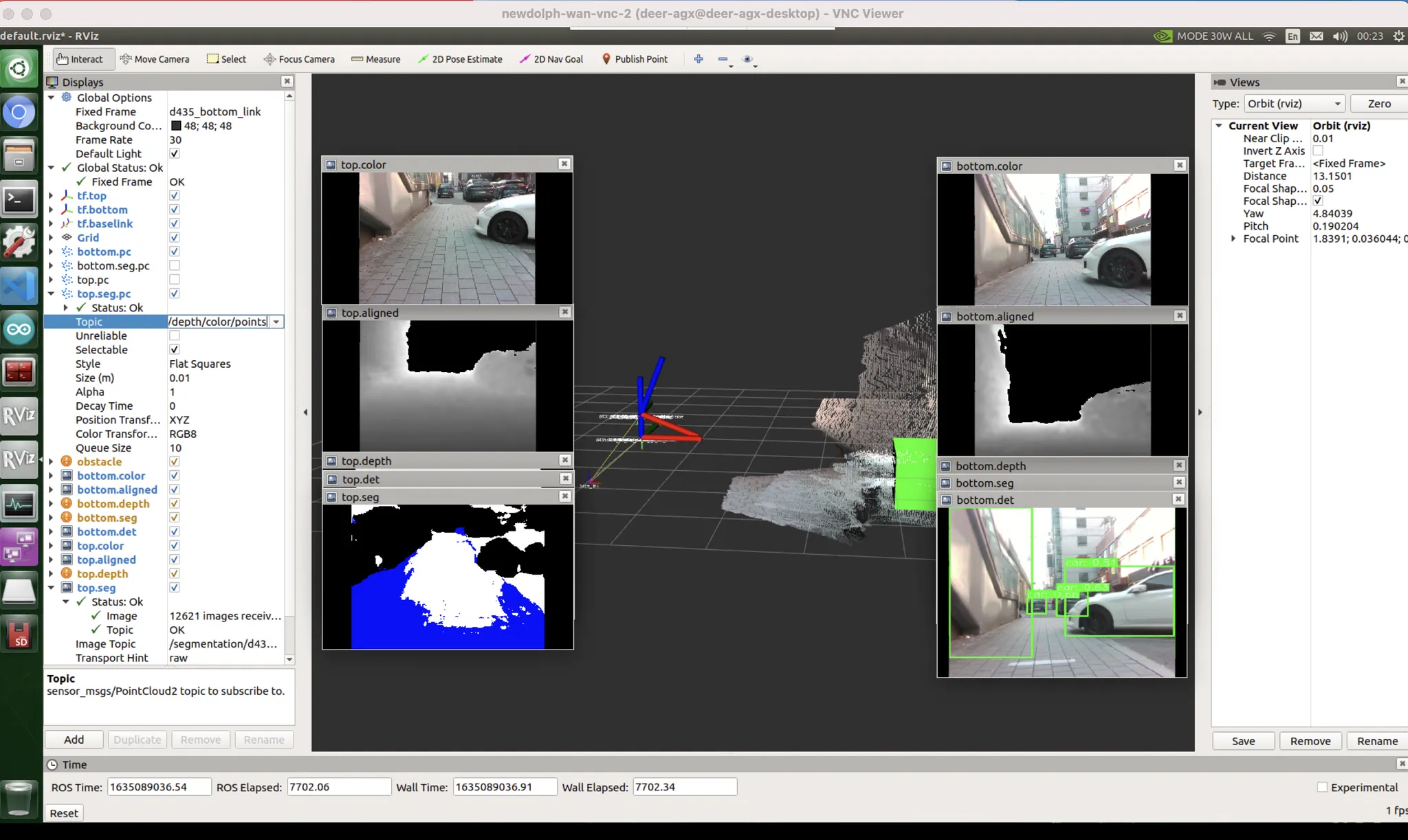Enable the top.pc display checkbox
This screenshot has width=1408, height=840.
click(x=175, y=280)
